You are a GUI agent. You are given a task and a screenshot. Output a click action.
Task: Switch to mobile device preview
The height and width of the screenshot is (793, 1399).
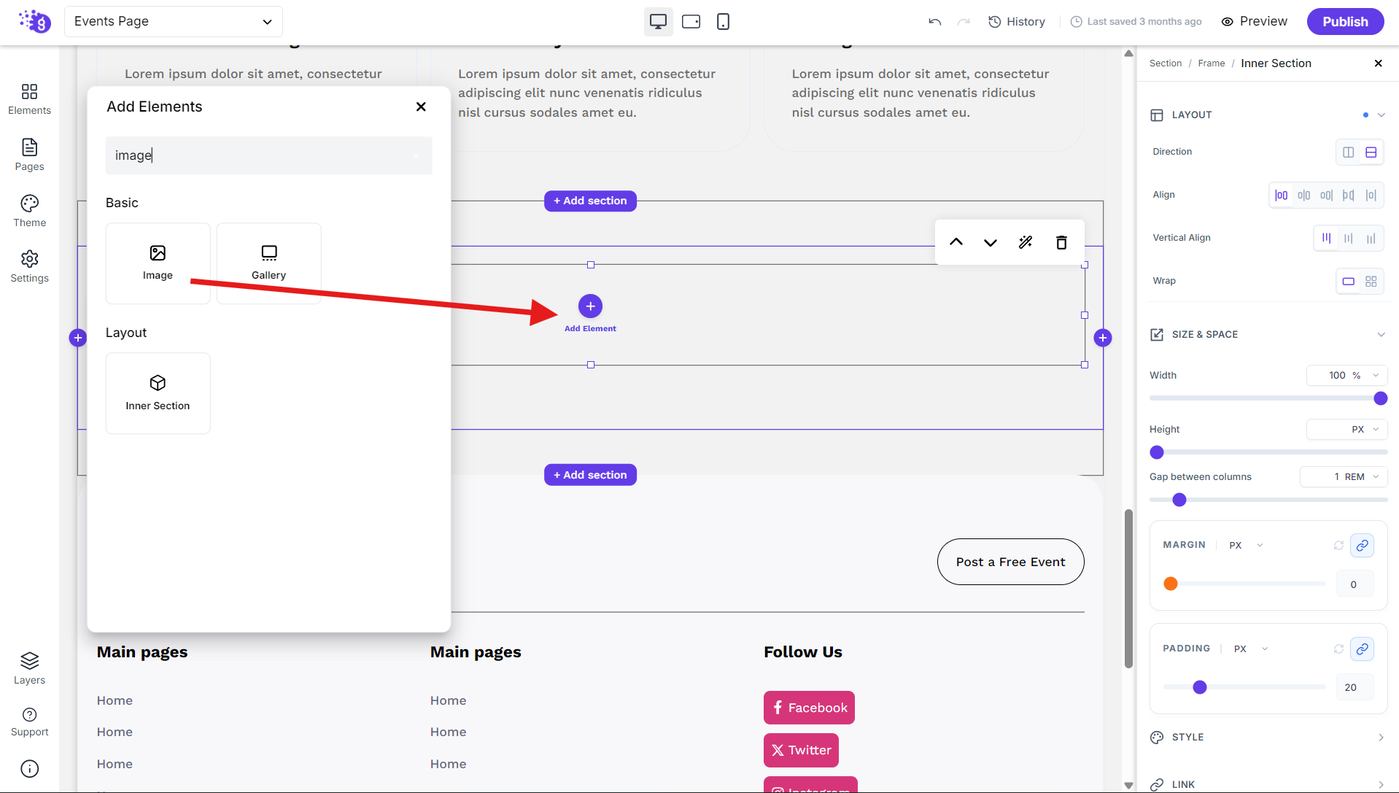pyautogui.click(x=723, y=21)
